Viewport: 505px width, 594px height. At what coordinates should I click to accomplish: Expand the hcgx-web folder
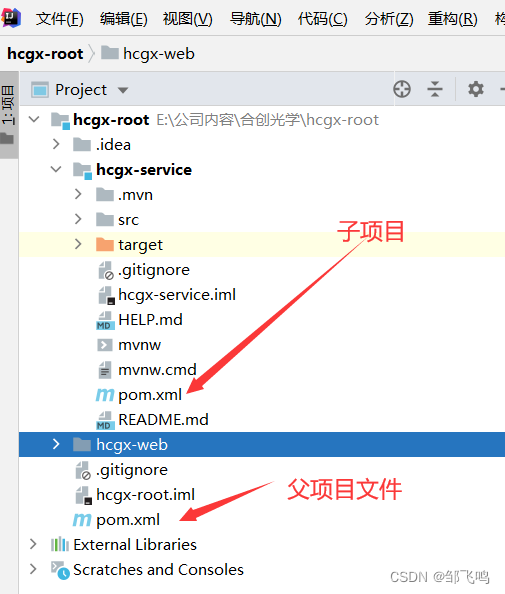[56, 444]
